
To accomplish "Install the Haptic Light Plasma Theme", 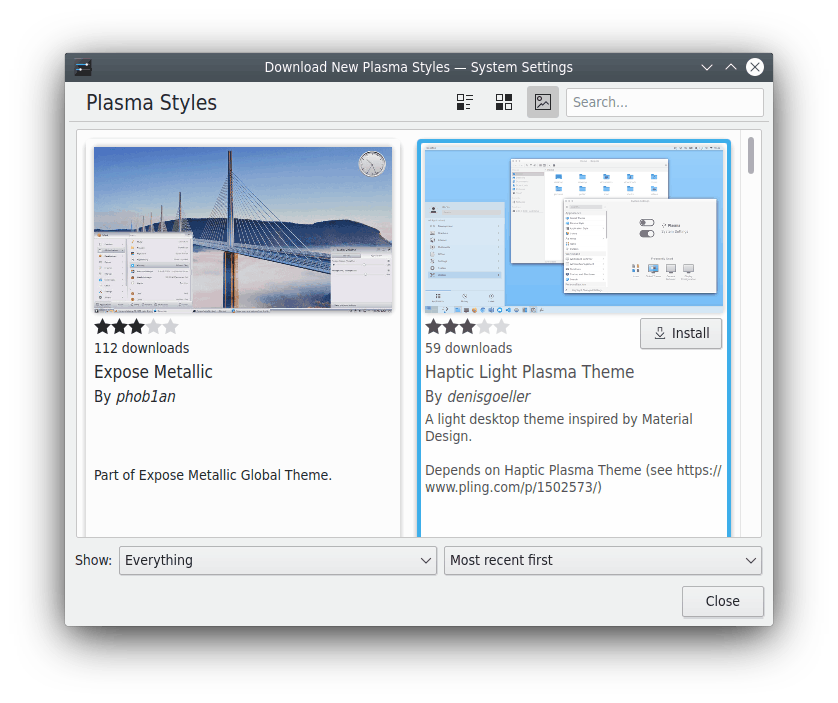I will point(680,333).
